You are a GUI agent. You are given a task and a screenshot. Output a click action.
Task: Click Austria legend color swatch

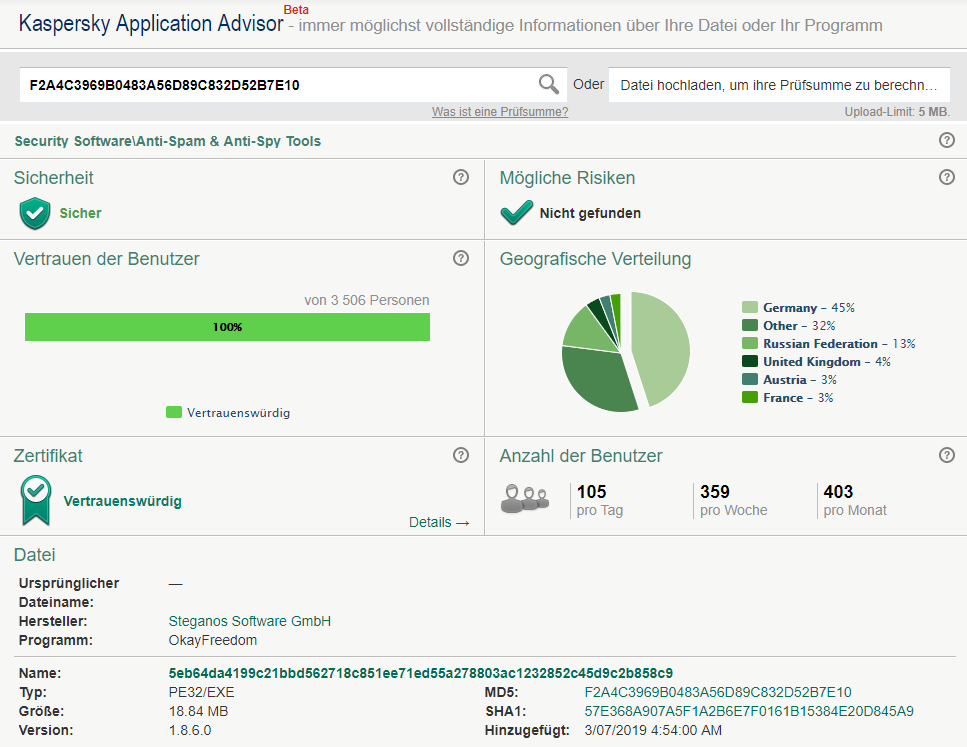pos(749,379)
